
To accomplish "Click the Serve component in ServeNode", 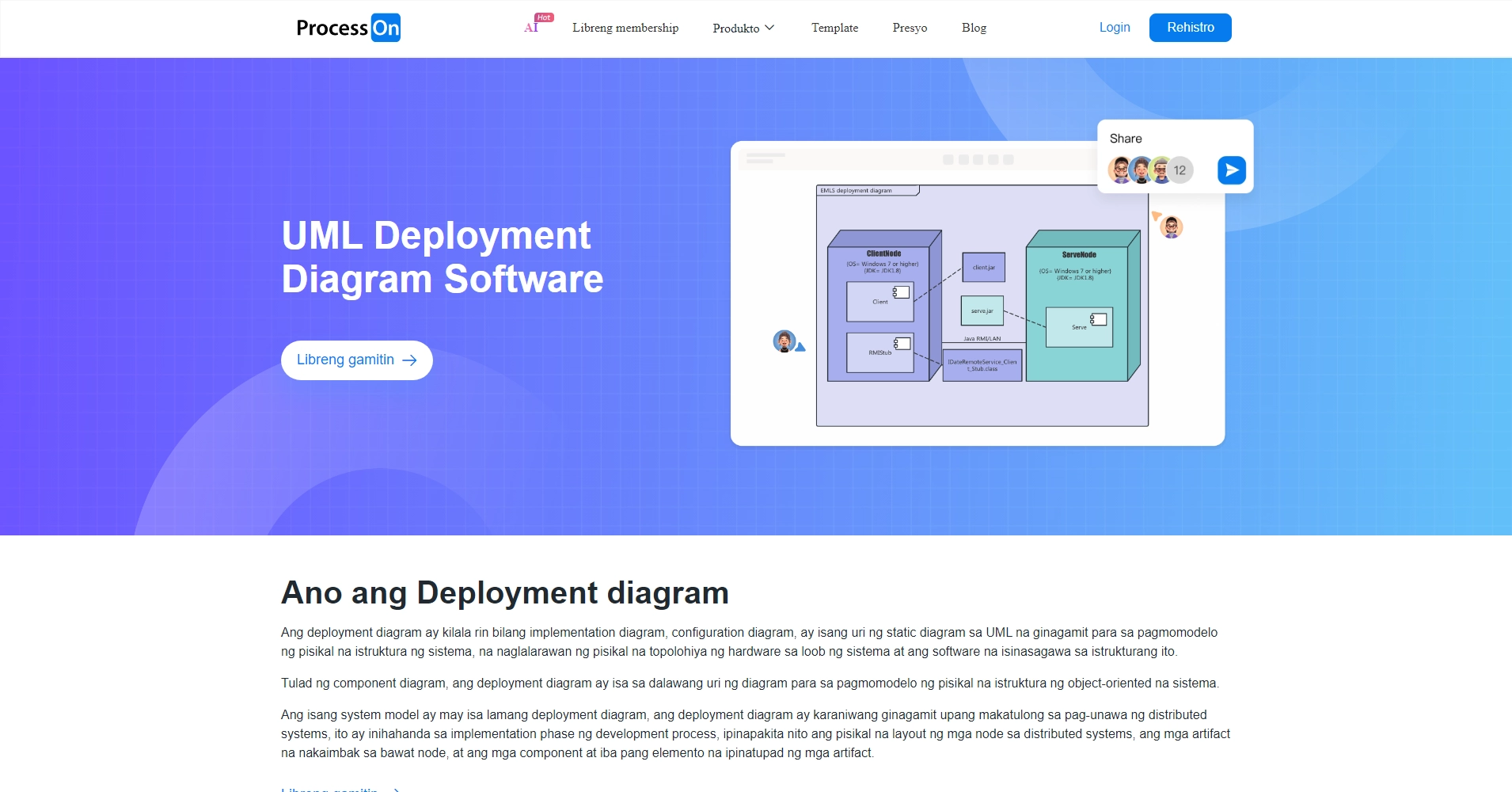I will tap(1080, 327).
